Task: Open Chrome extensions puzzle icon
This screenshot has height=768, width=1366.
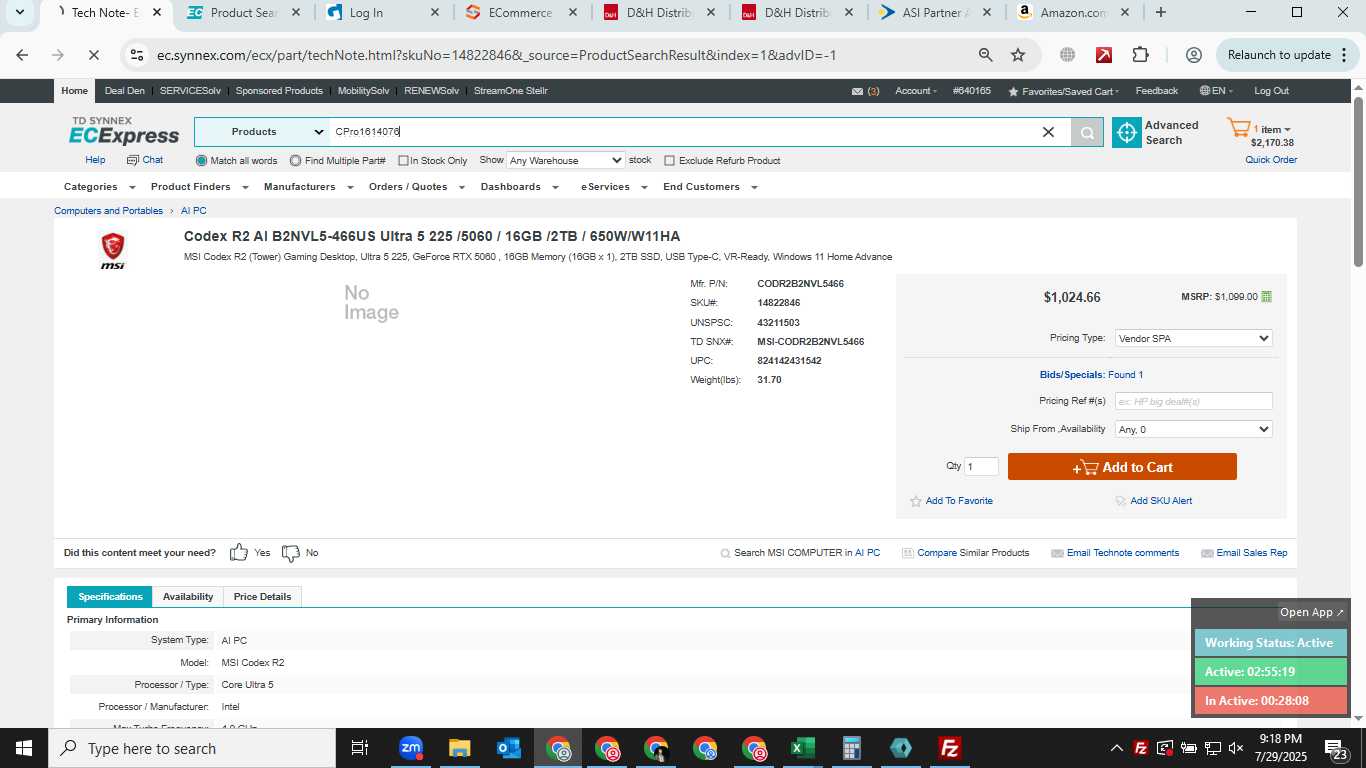Action: [x=1141, y=55]
